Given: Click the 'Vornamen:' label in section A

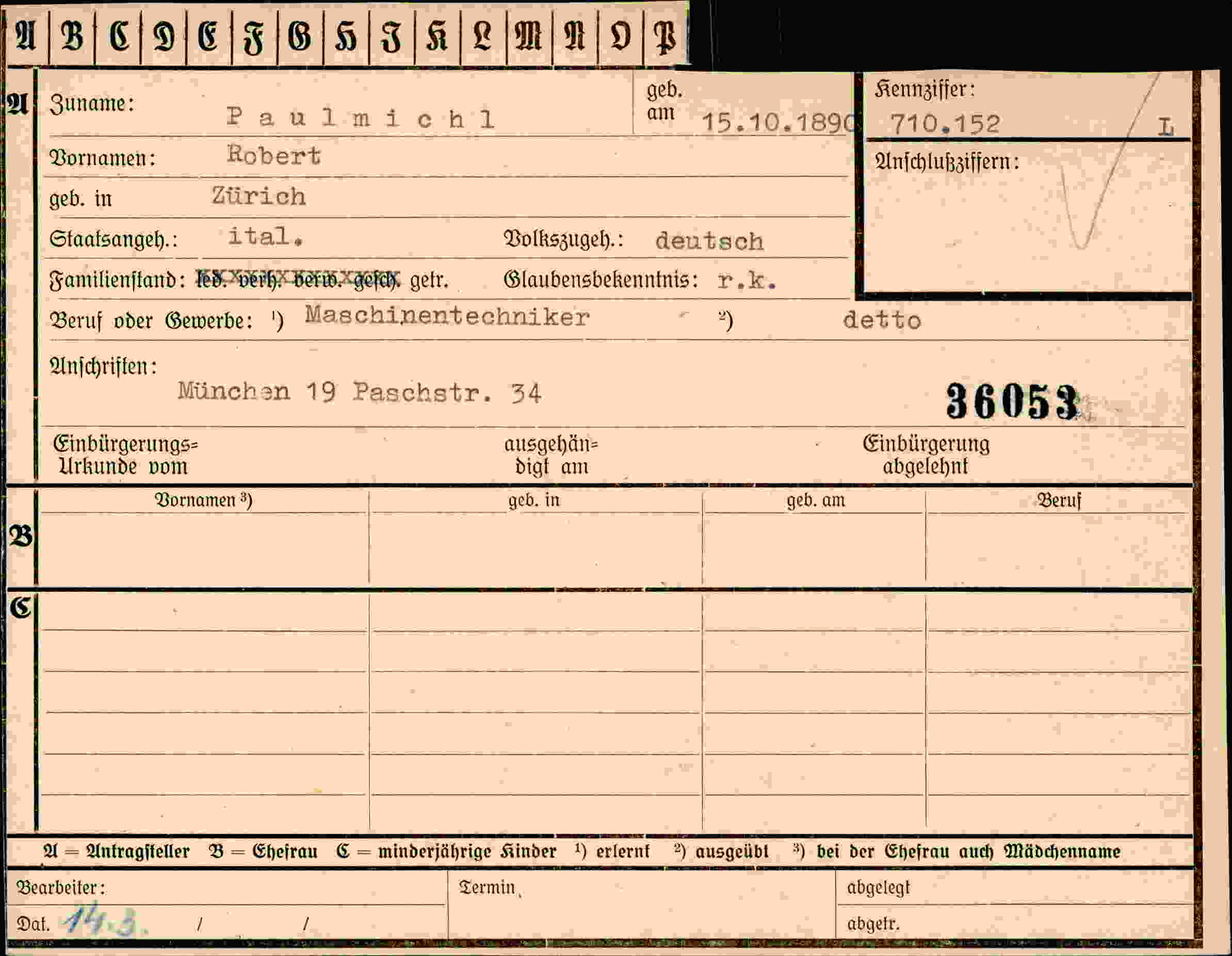Looking at the screenshot, I should [x=102, y=158].
